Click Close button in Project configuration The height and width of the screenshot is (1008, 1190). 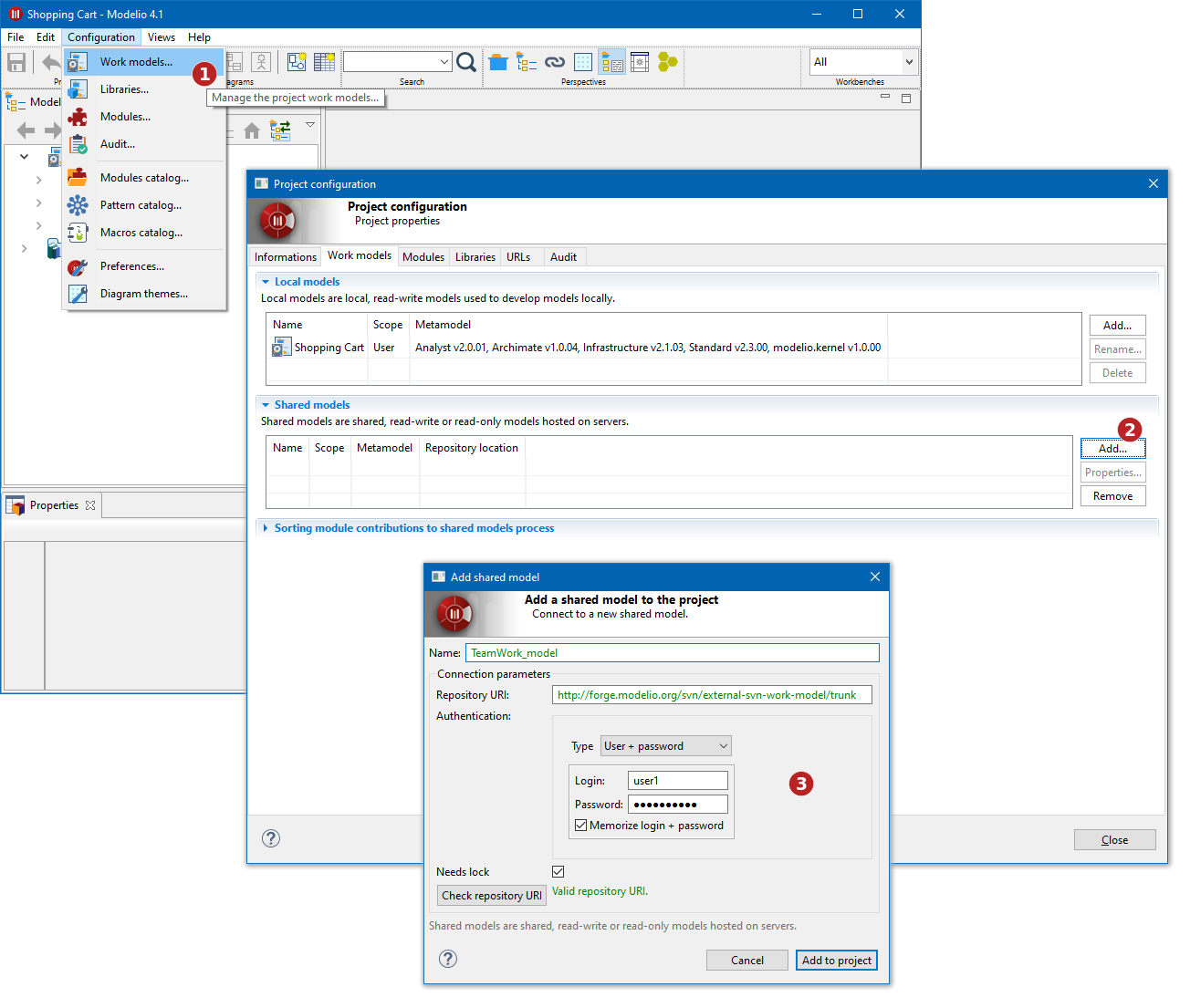click(1114, 840)
